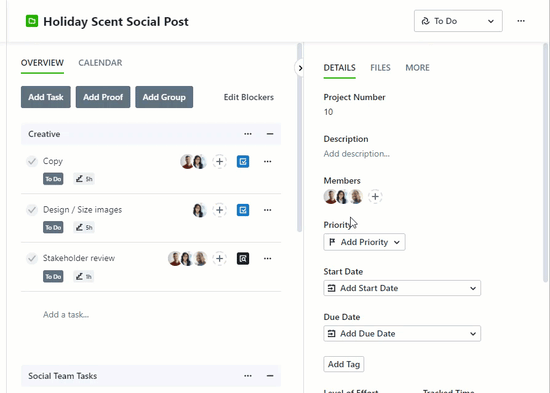550x393 pixels.
Task: Open the Stakeholder review task name
Action: click(79, 258)
